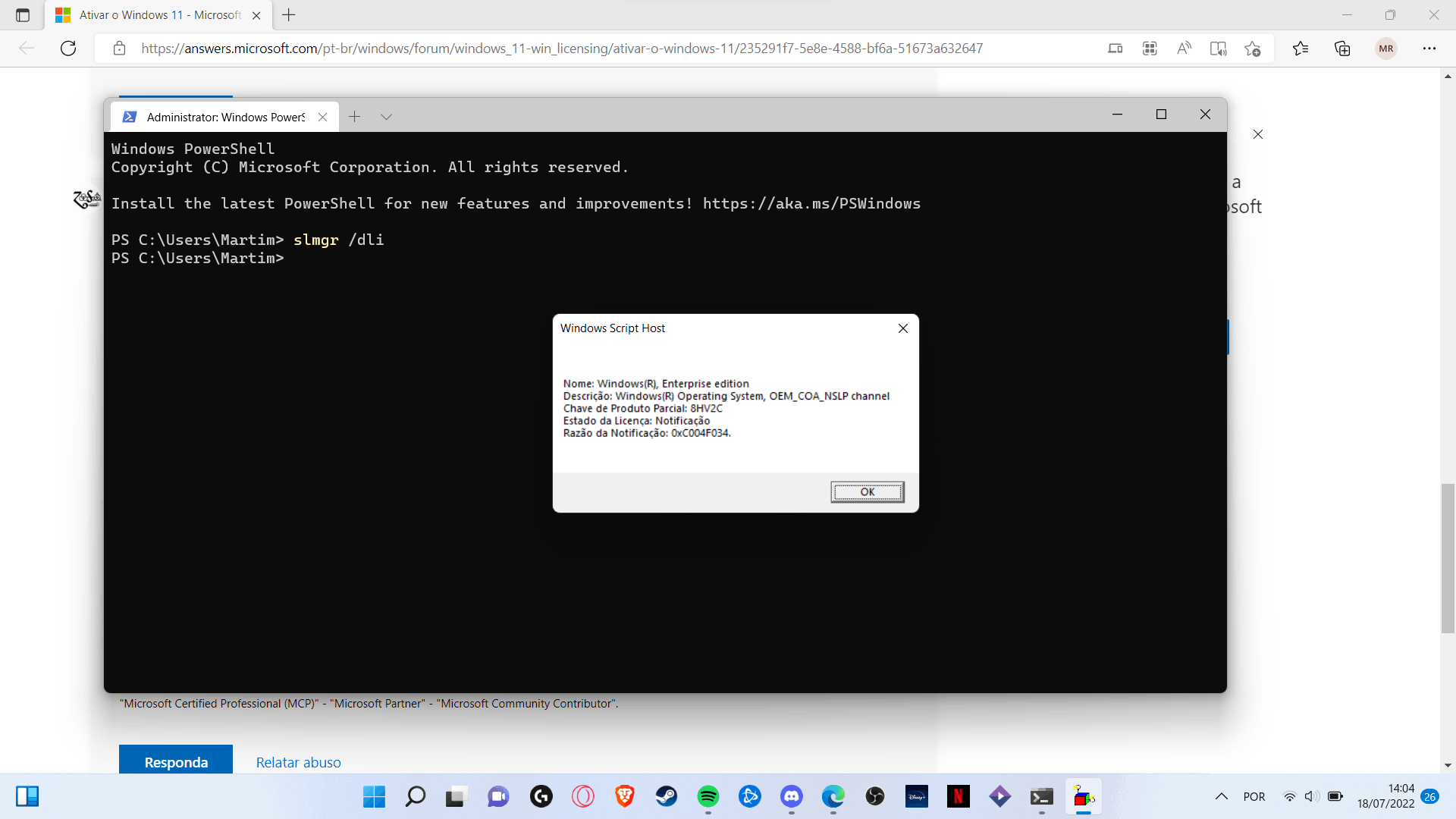Click the browser address bar URL
This screenshot has width=1456, height=819.
pyautogui.click(x=561, y=49)
